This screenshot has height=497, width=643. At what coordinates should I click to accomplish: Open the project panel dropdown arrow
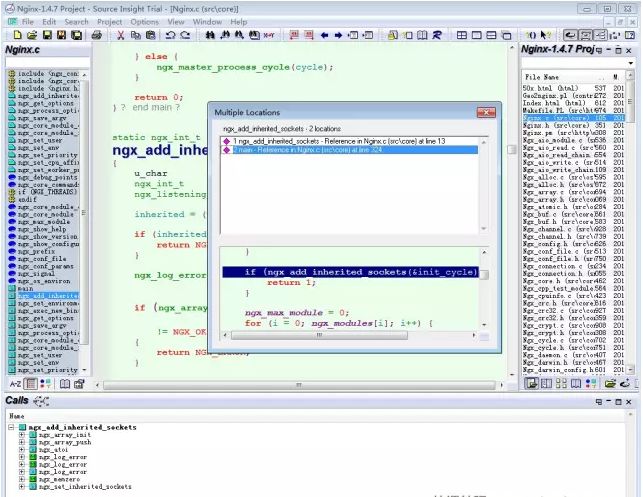631,63
